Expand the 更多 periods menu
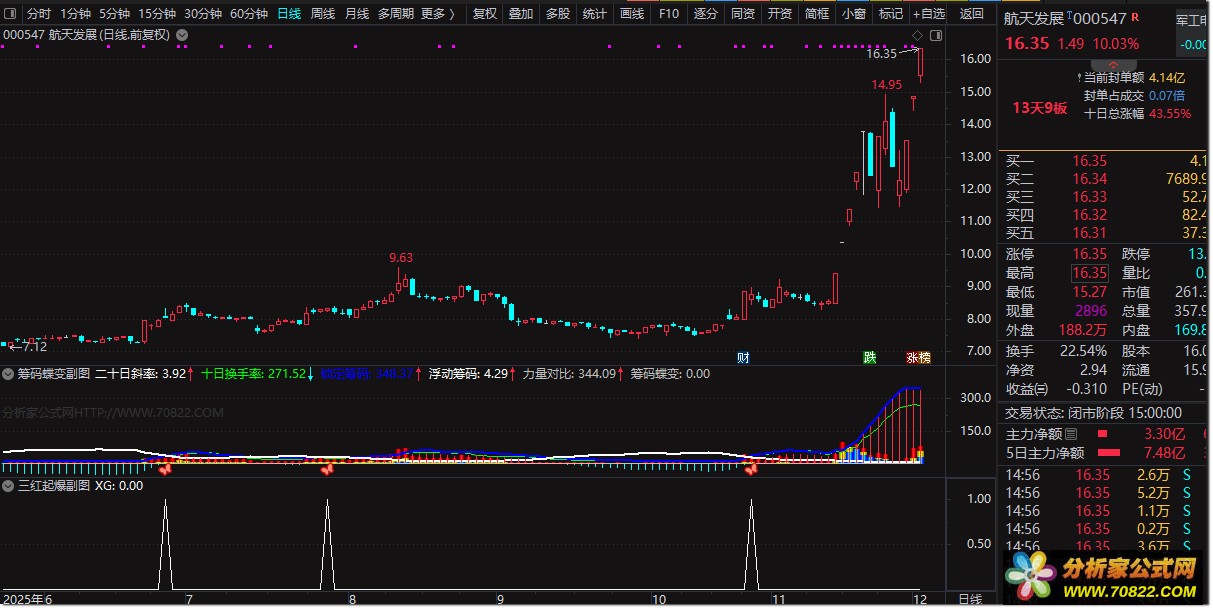The height and width of the screenshot is (608, 1213). pyautogui.click(x=437, y=14)
